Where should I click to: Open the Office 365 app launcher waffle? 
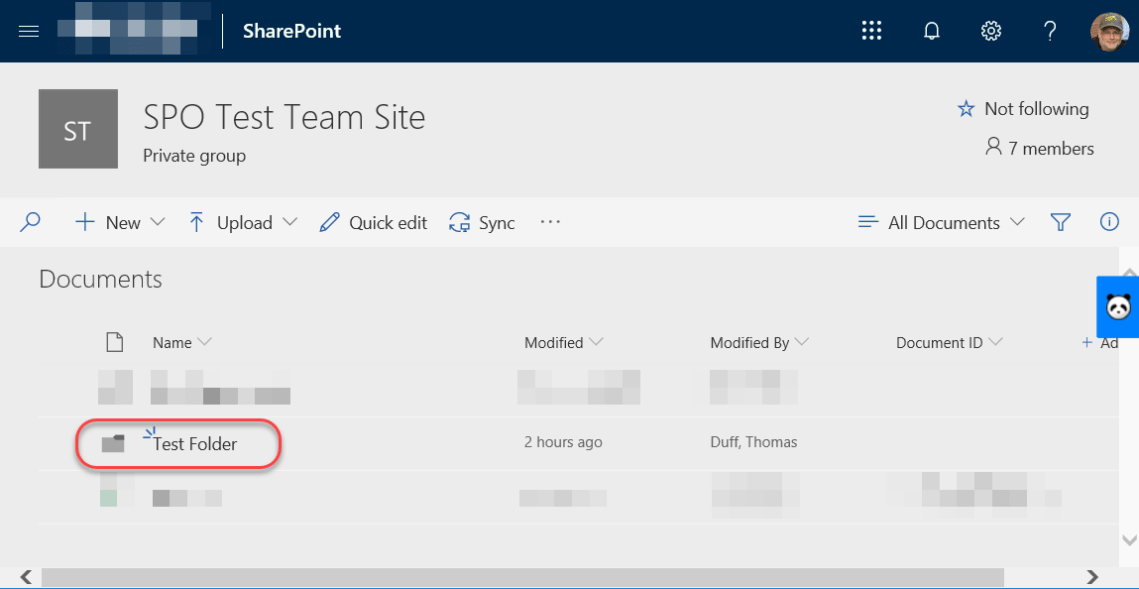pos(871,30)
